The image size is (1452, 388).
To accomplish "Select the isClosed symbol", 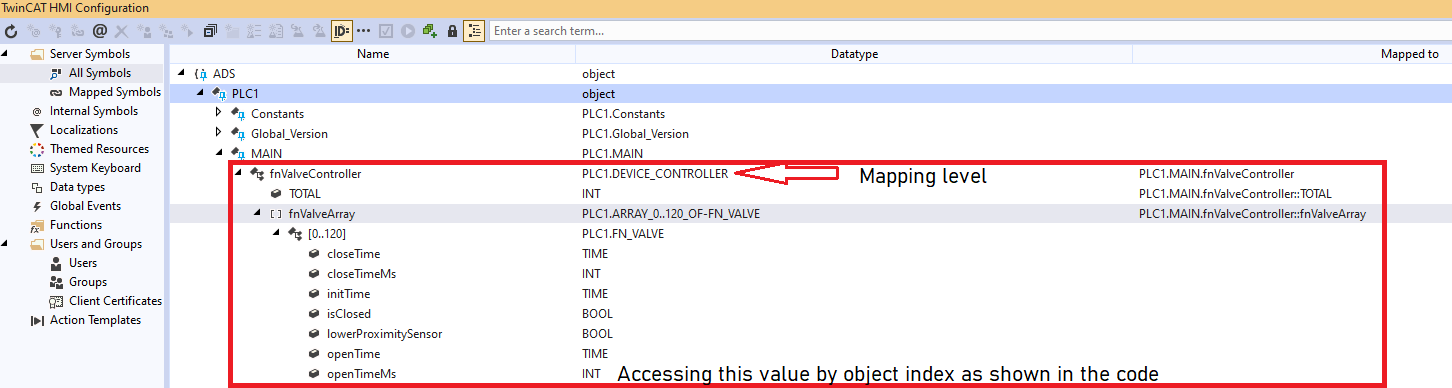I will 349,314.
